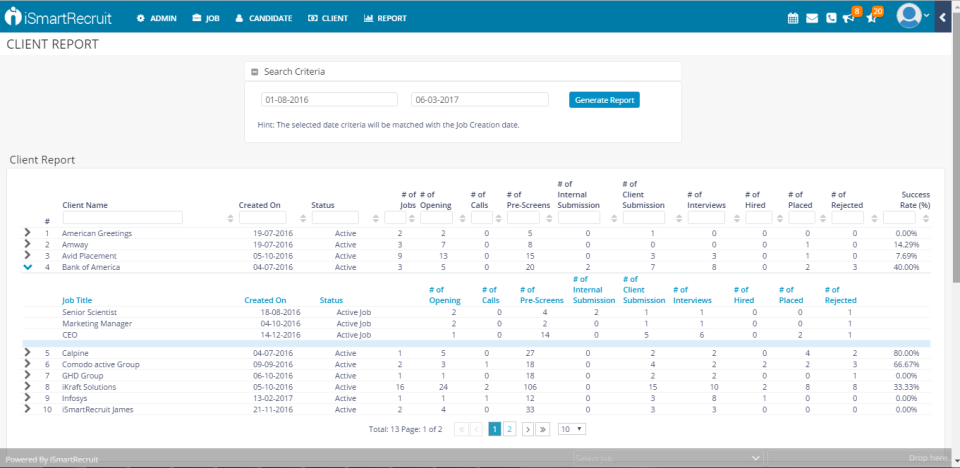Expand the American Greetings row
The image size is (960, 468).
[x=27, y=233]
